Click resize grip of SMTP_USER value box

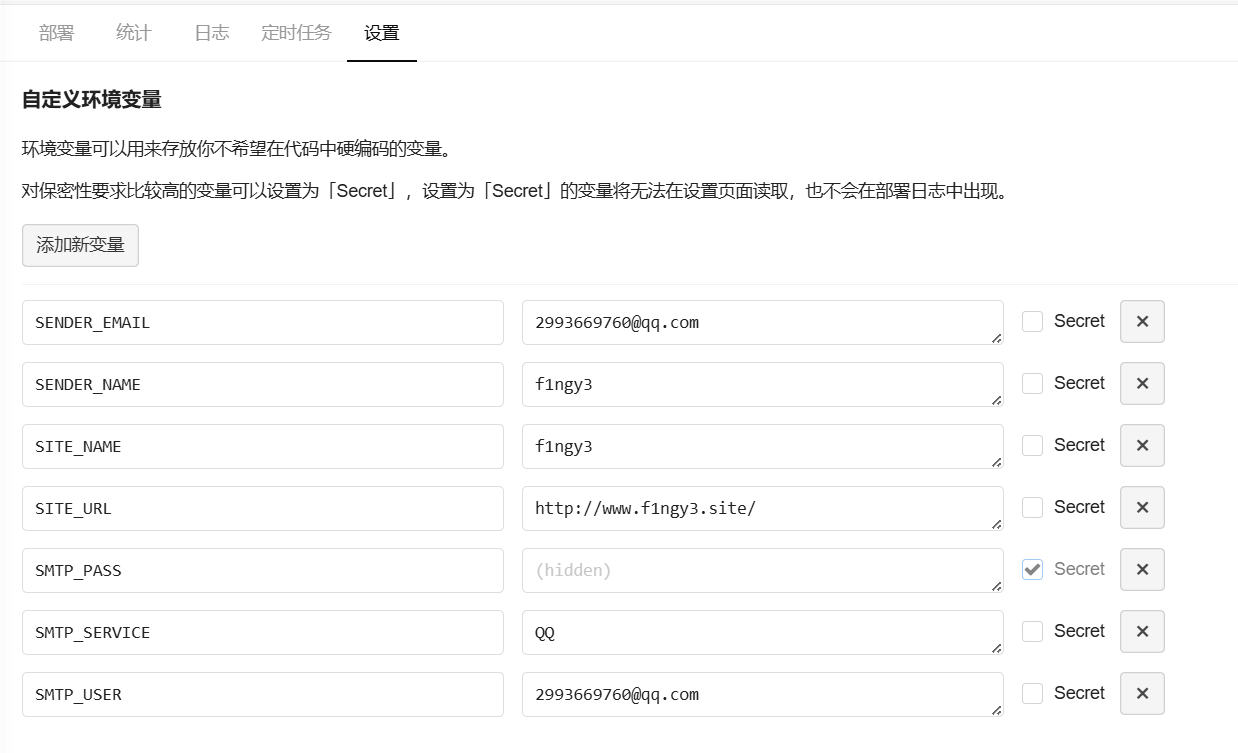coord(996,710)
